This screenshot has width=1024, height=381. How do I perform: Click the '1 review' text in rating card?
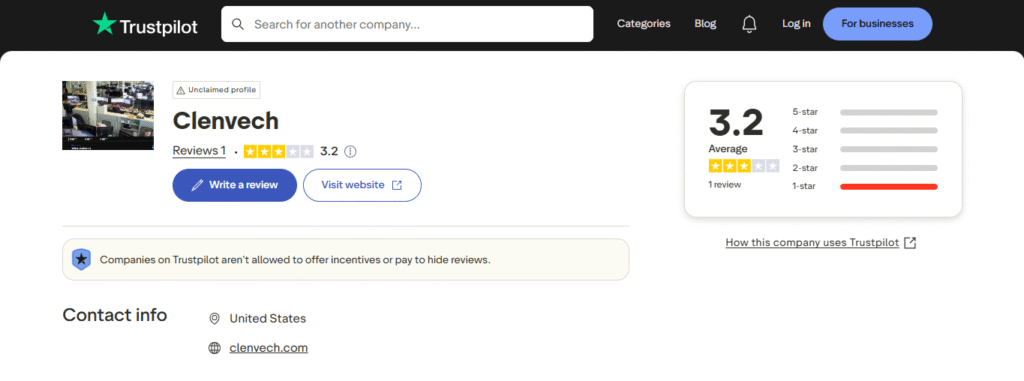pos(725,185)
